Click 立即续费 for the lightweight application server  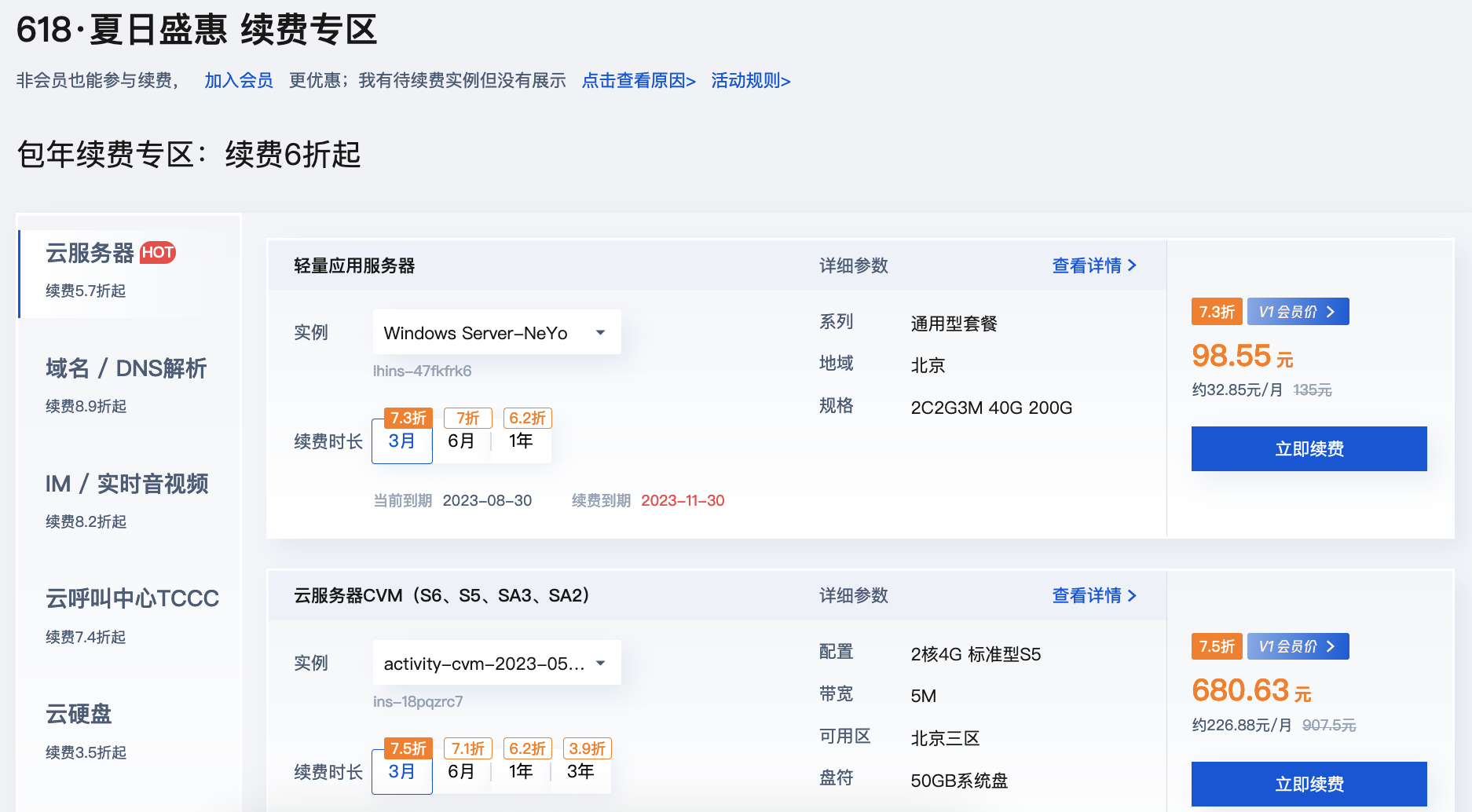tap(1309, 448)
